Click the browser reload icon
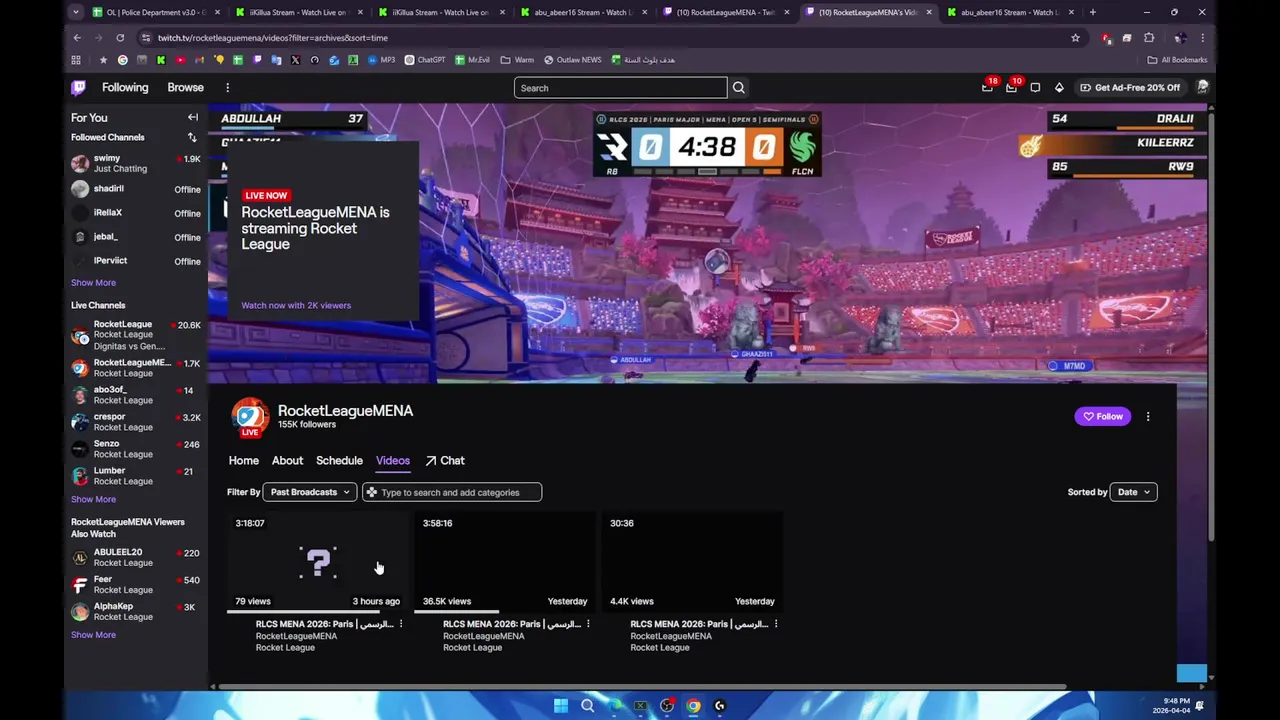Image resolution: width=1280 pixels, height=720 pixels. (x=120, y=38)
